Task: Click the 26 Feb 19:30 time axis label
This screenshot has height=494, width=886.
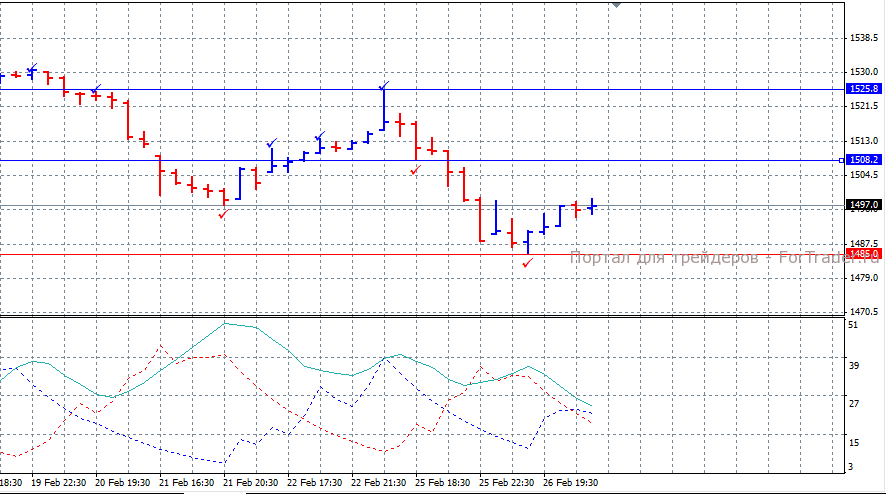Action: [x=570, y=482]
